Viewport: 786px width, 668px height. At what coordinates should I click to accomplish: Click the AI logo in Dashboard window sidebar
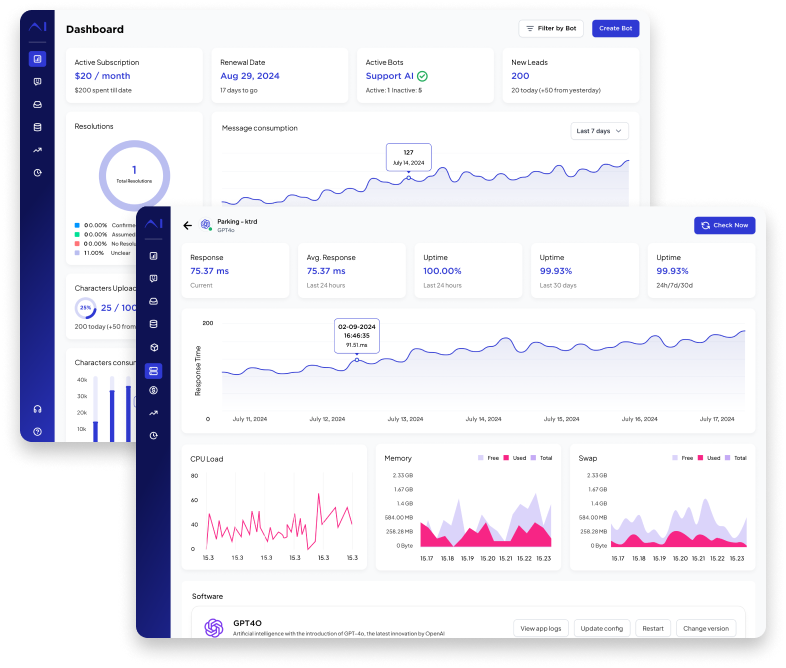pos(38,27)
